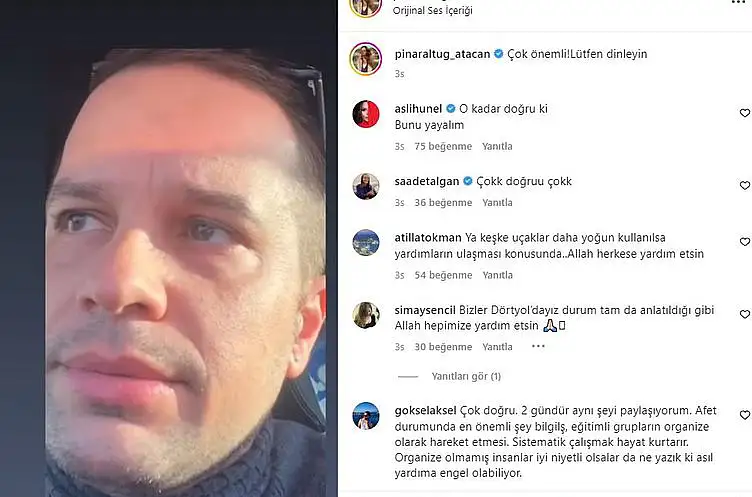
Task: Like atillatokman's comment with heart icon
Action: coord(745,242)
